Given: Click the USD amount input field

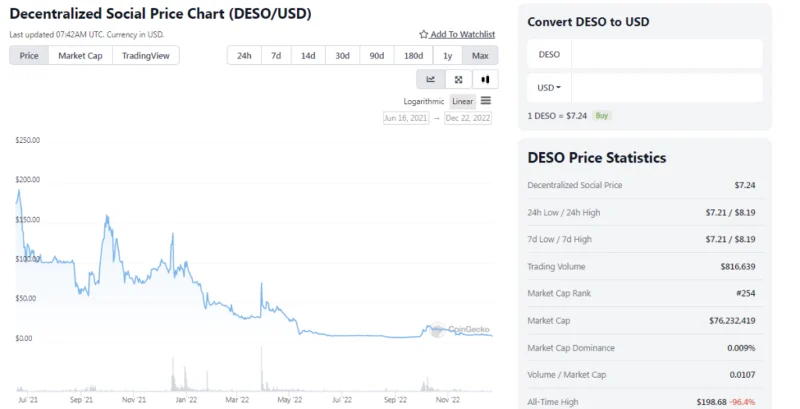Looking at the screenshot, I should pyautogui.click(x=667, y=88).
